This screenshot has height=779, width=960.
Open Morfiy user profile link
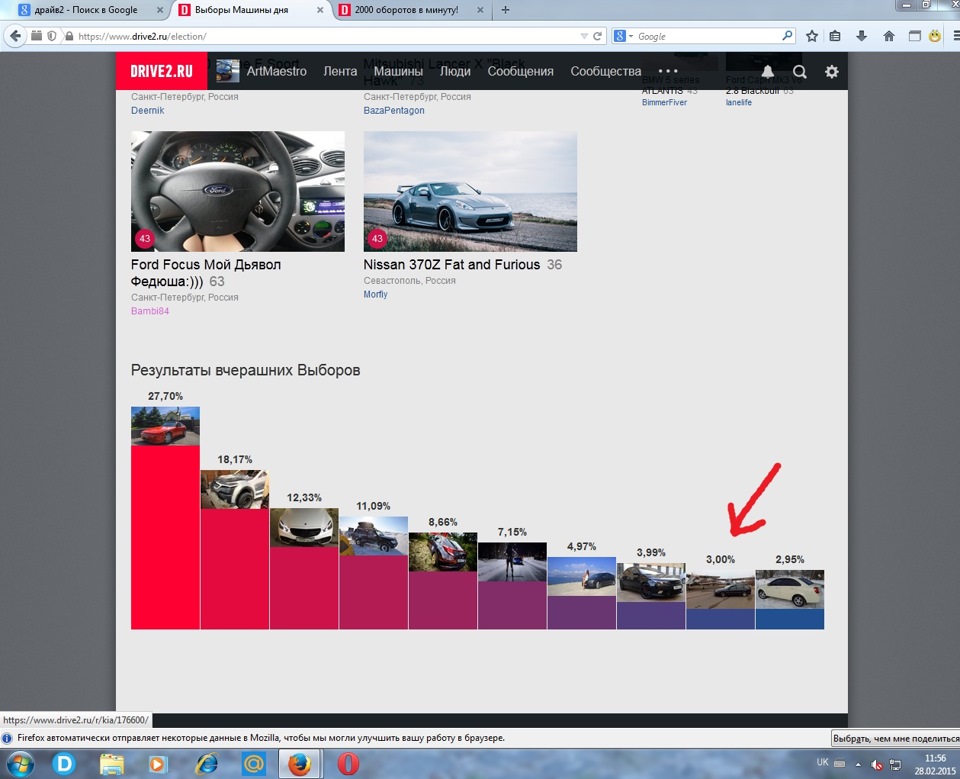pyautogui.click(x=375, y=294)
